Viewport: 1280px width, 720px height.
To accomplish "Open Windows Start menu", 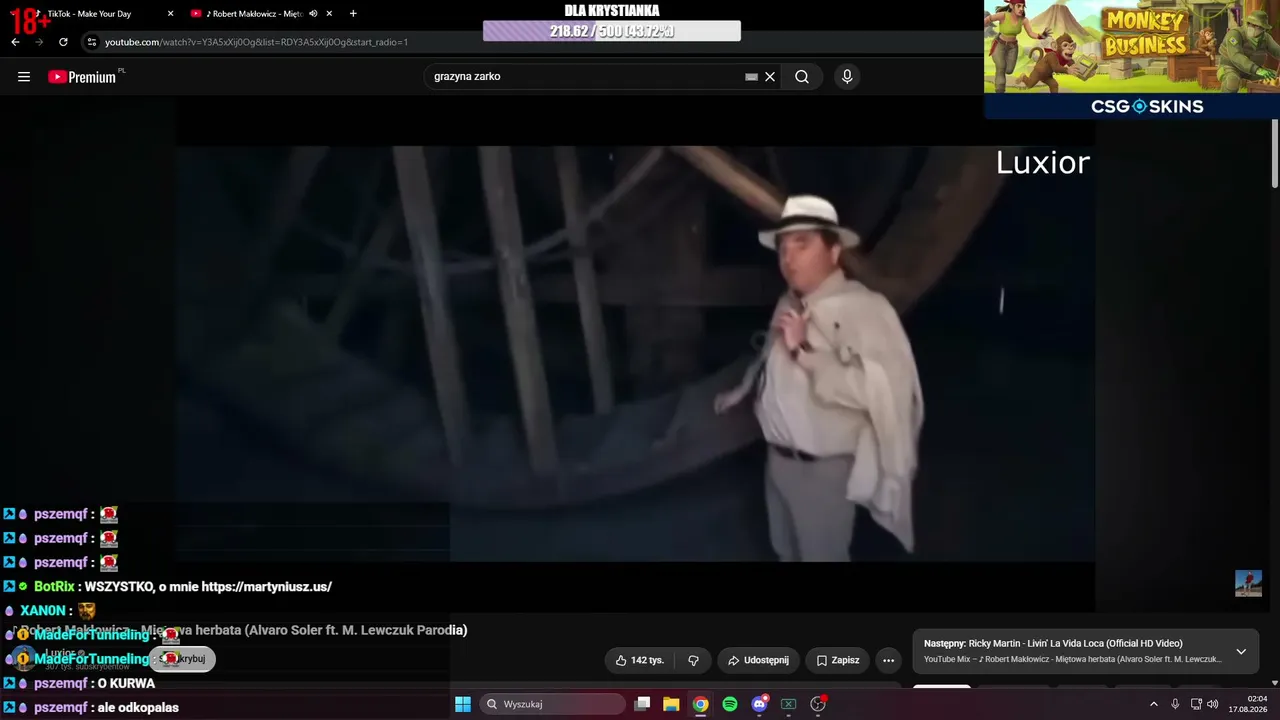I will 463,704.
